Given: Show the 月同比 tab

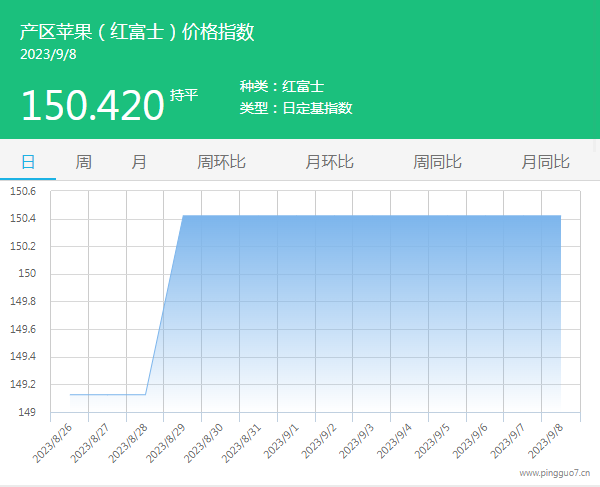Looking at the screenshot, I should point(545,162).
